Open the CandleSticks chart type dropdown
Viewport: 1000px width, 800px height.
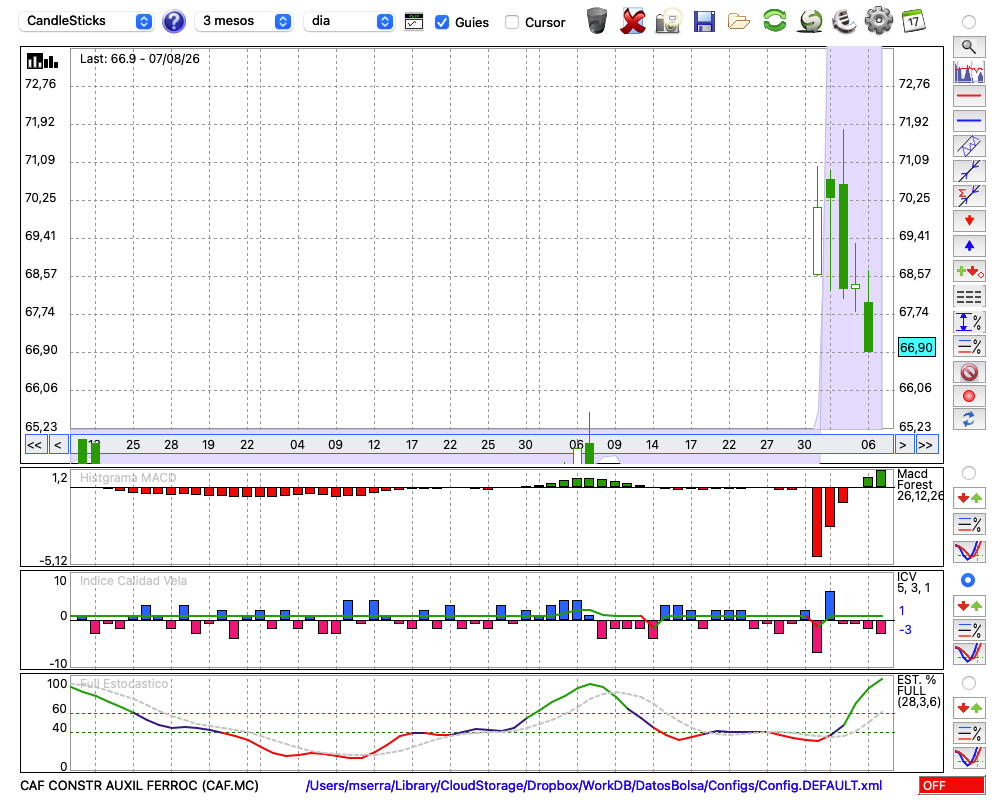pyautogui.click(x=88, y=21)
